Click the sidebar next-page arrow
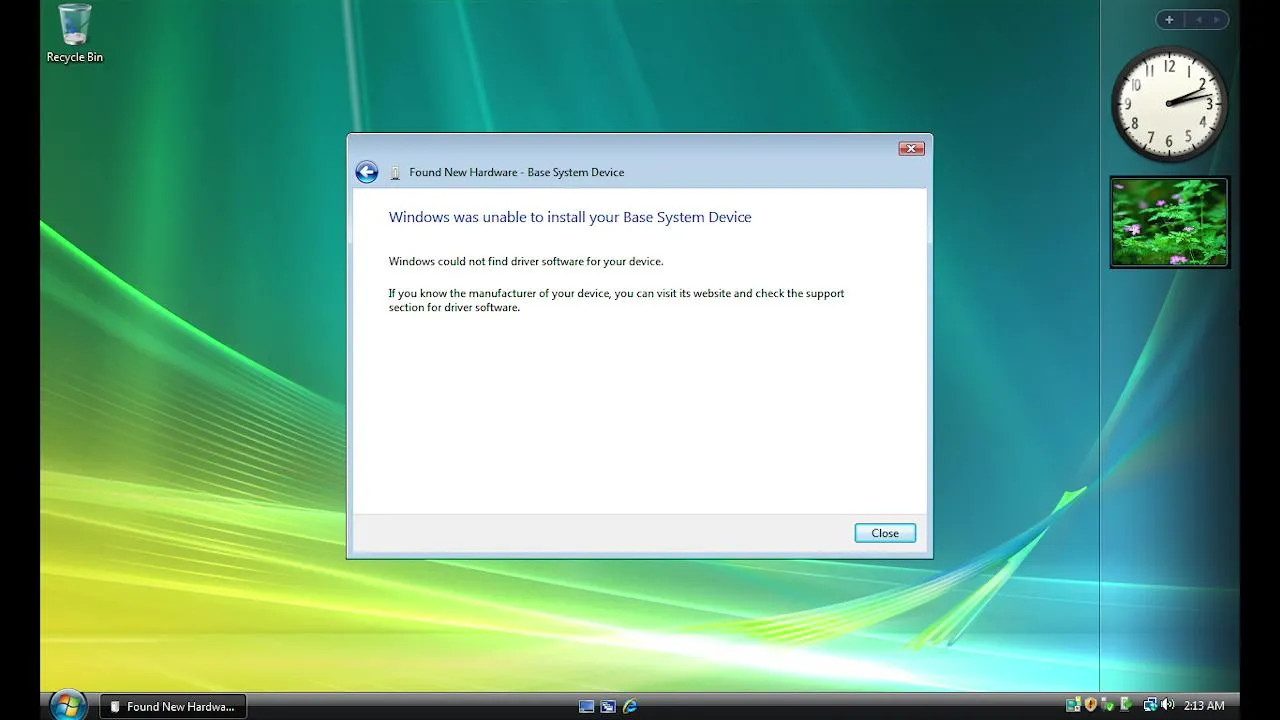 coord(1217,20)
